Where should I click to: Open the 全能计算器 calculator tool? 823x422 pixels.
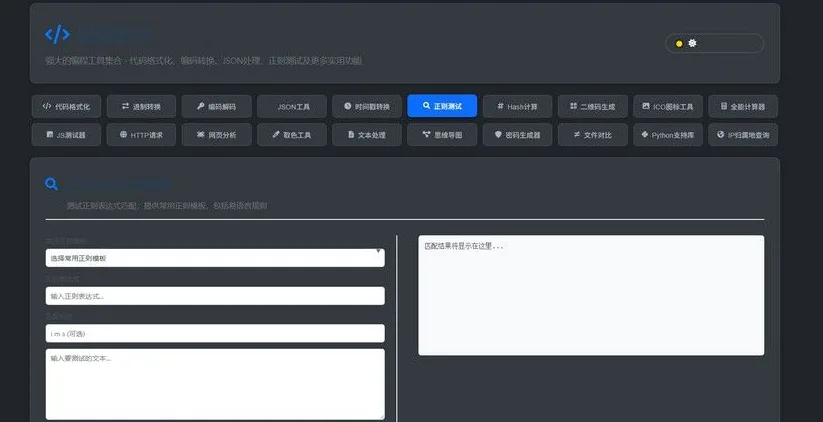click(742, 106)
